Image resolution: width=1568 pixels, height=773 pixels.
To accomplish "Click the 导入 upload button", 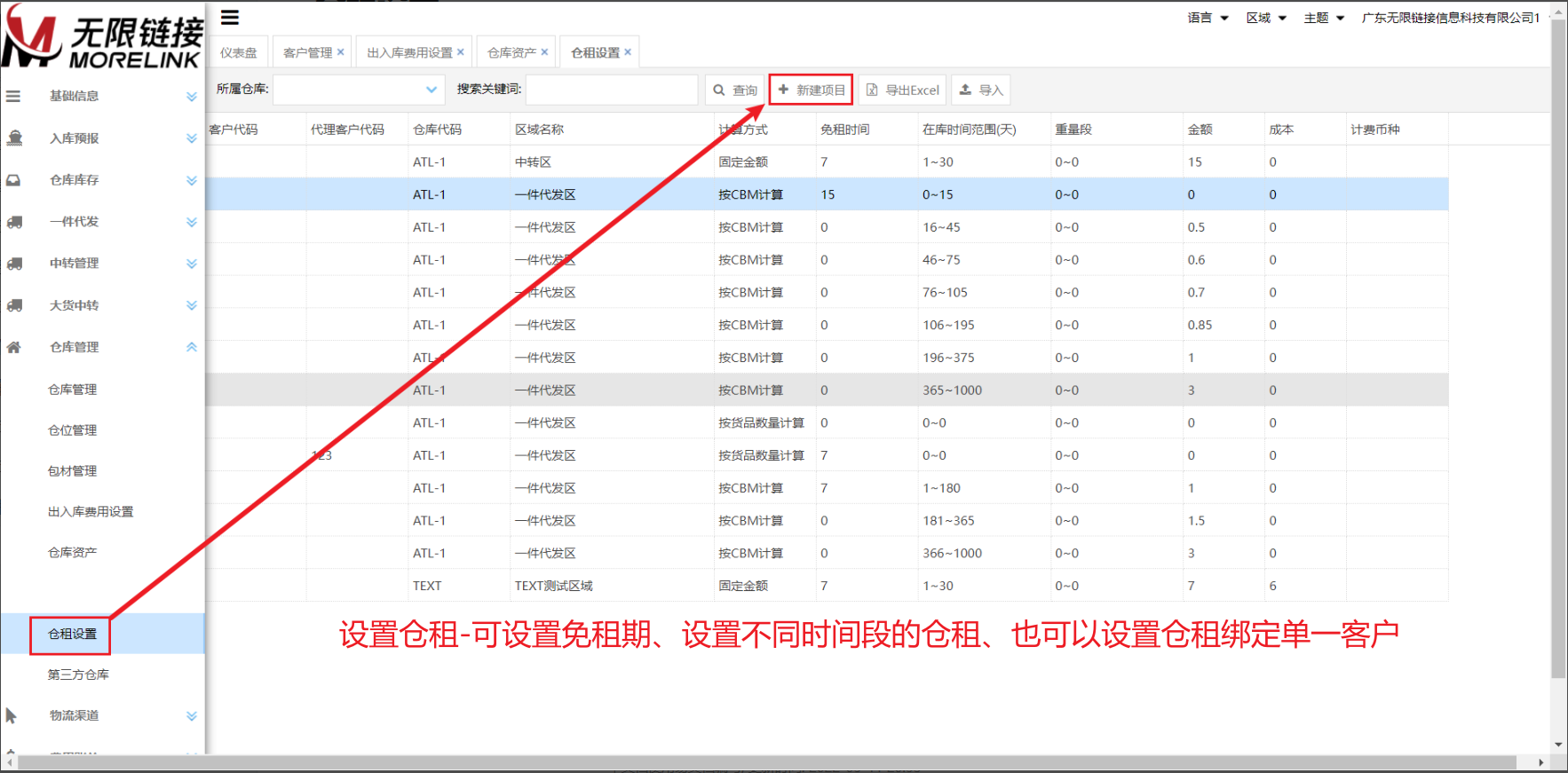I will pos(981,90).
